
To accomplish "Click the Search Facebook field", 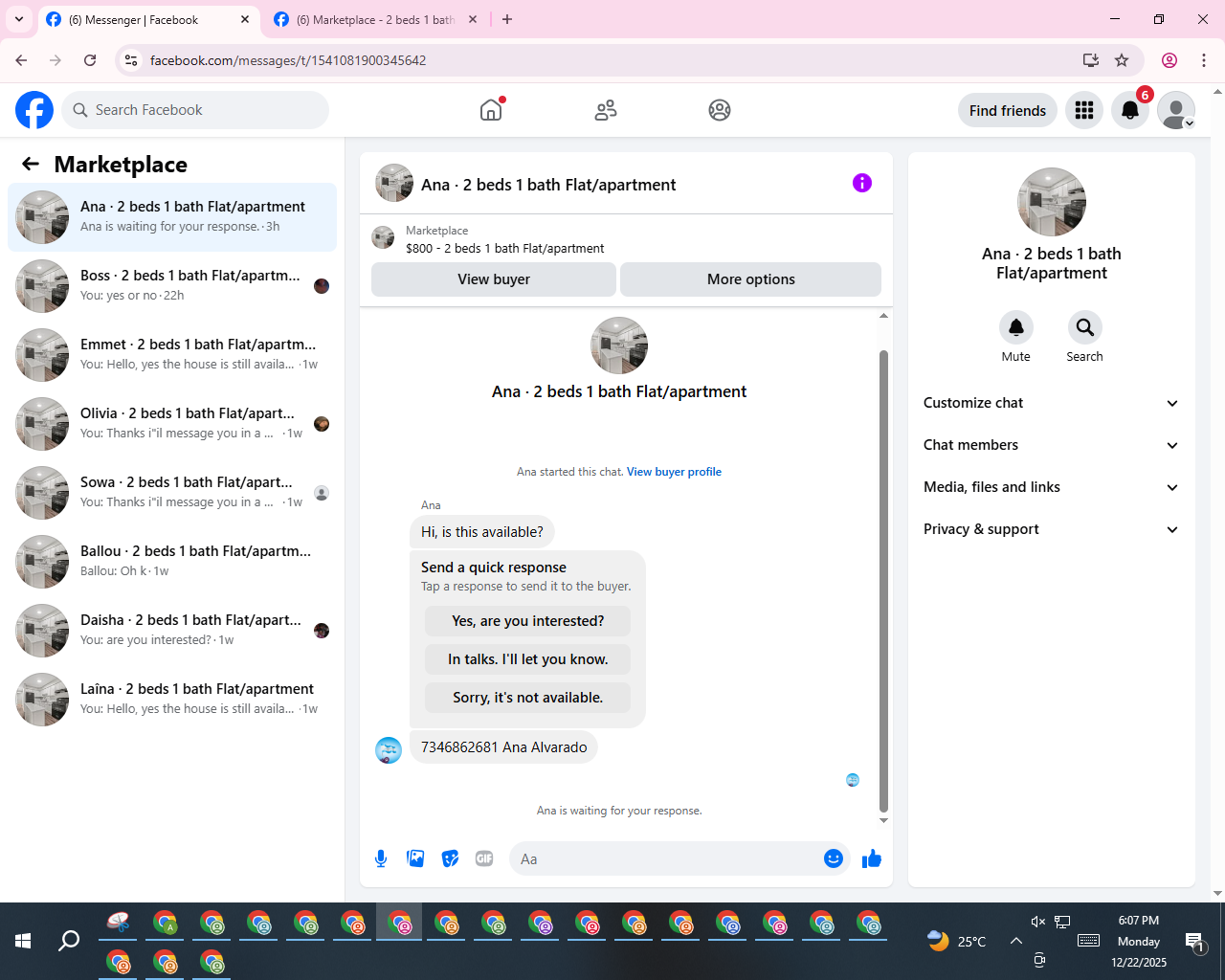I will (x=195, y=110).
